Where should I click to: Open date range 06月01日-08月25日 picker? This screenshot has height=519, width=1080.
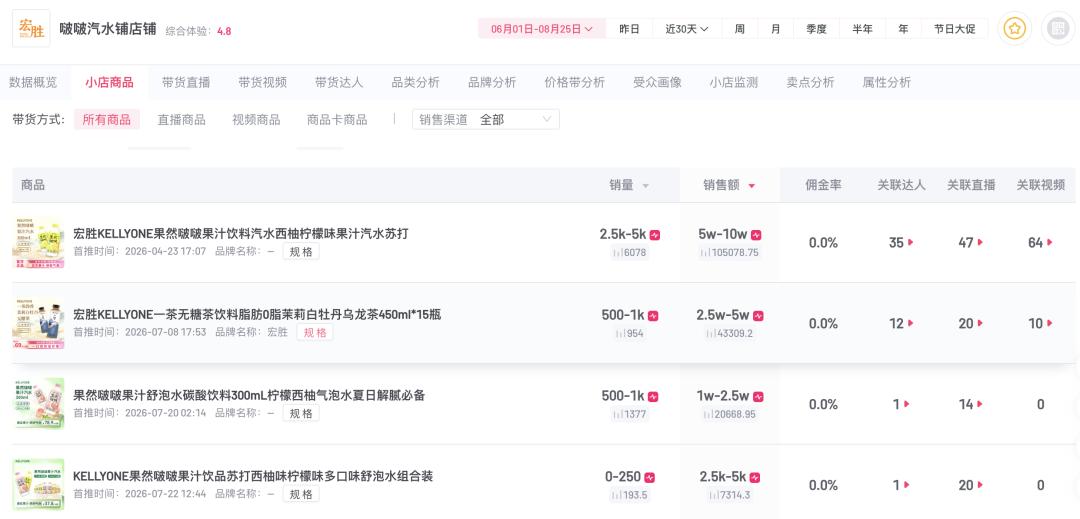point(541,29)
